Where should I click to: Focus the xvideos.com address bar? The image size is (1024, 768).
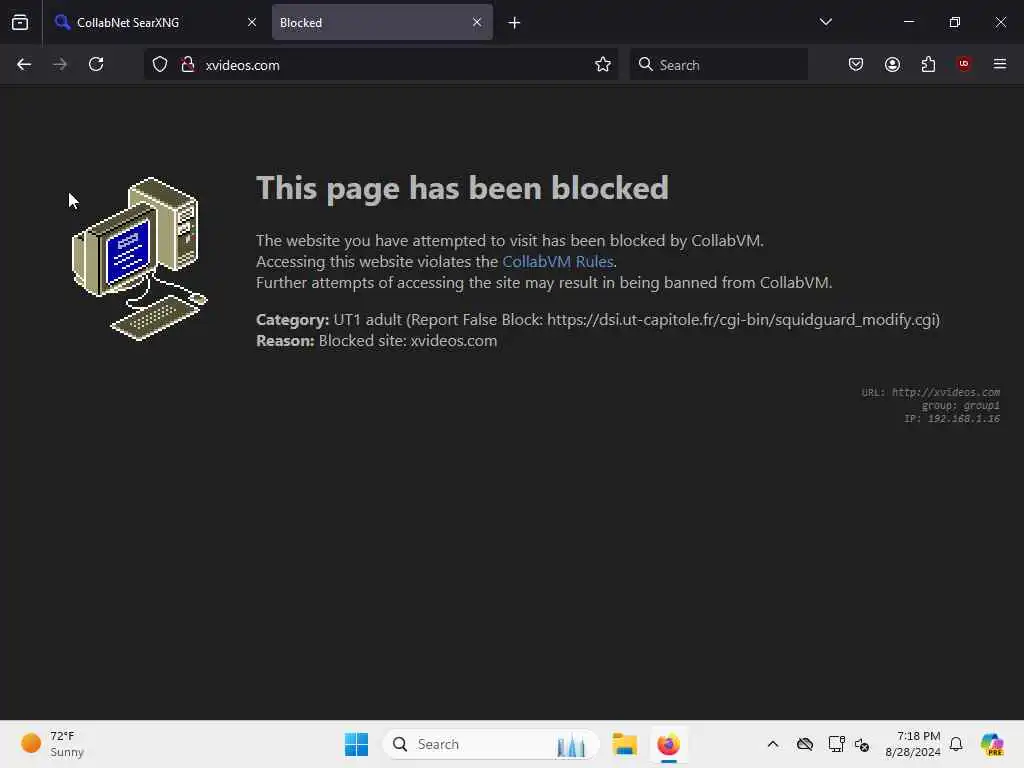tap(381, 65)
